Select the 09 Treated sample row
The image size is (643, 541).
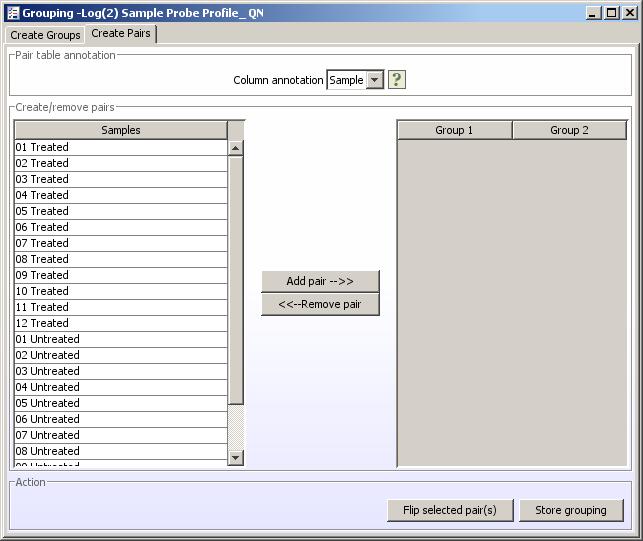[121, 275]
